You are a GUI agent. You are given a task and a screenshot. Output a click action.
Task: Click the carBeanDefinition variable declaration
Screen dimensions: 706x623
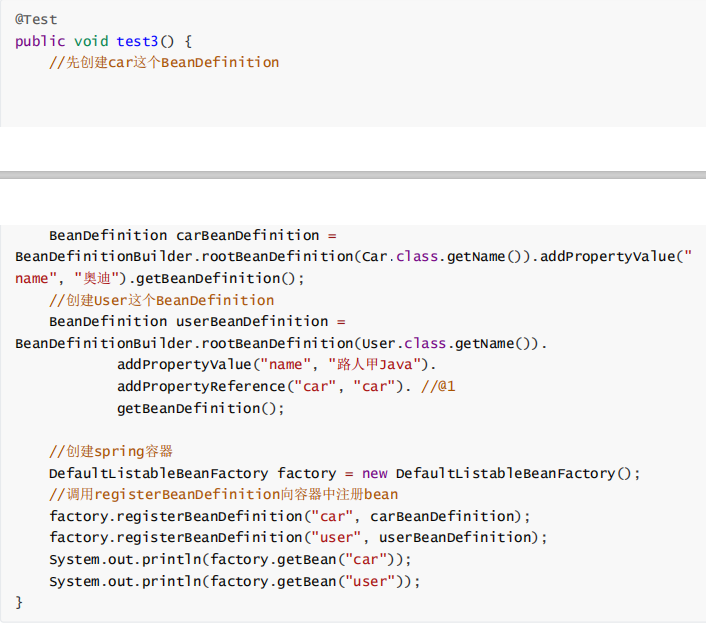pos(247,235)
